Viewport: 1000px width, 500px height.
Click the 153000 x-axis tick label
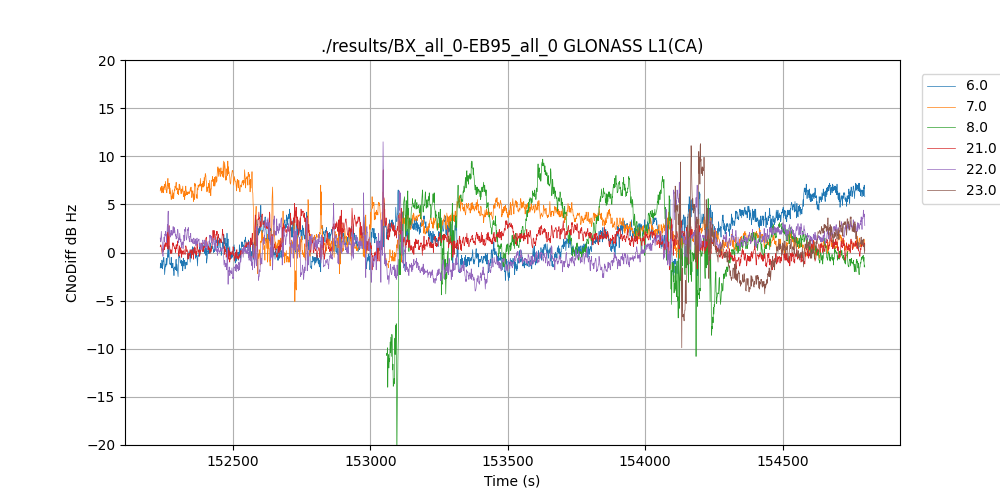[x=370, y=462]
